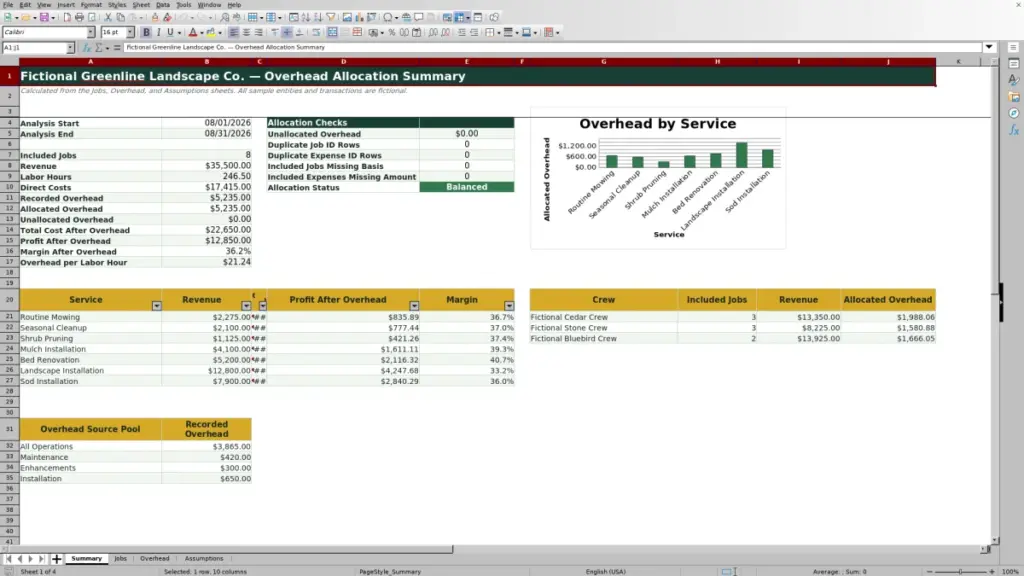Toggle Freeze Rows and Columns
This screenshot has width=1024, height=576.
(x=459, y=17)
